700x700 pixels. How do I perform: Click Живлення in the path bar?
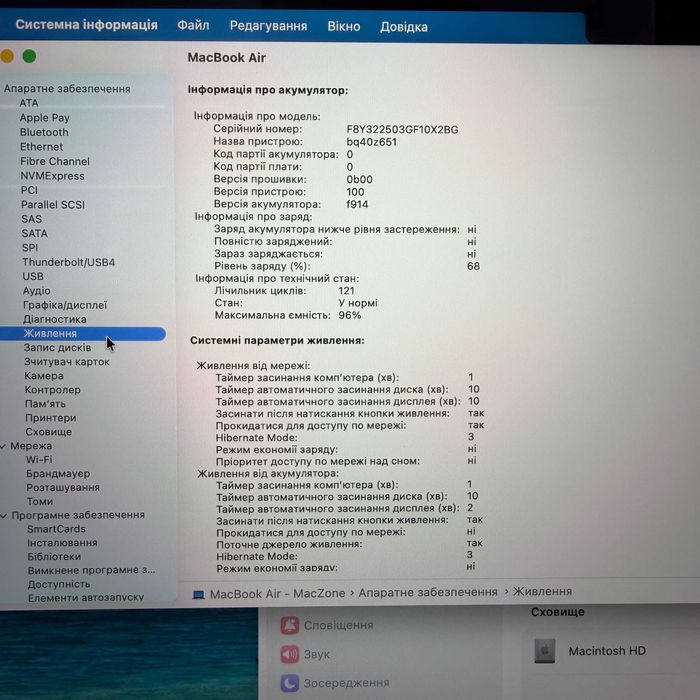(x=542, y=592)
